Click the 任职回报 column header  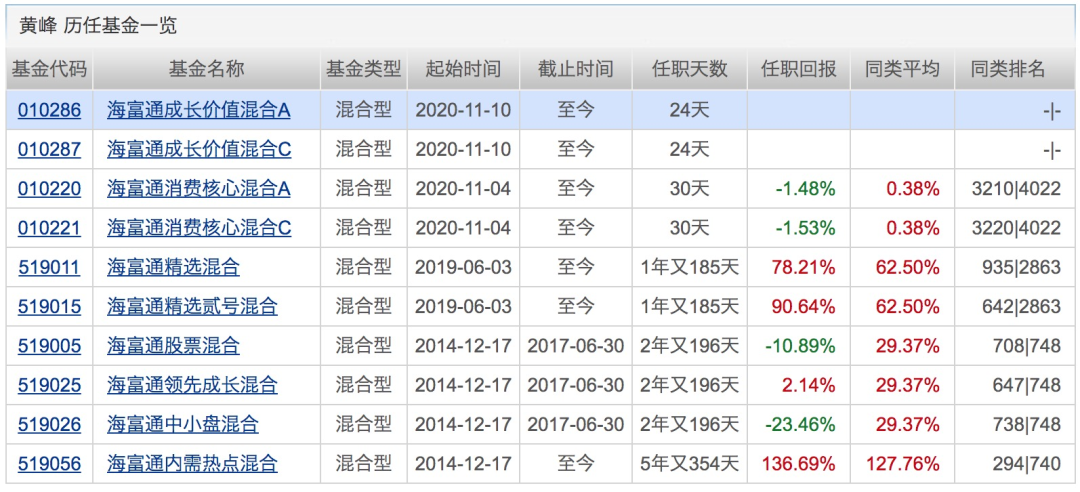tap(799, 70)
